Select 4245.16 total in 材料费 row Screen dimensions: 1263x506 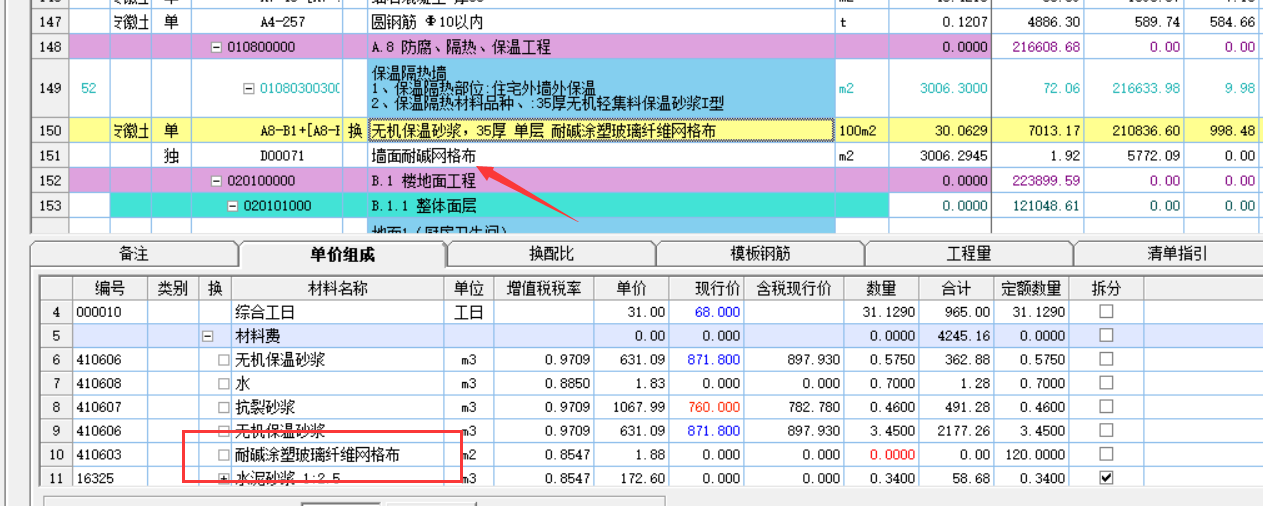[x=955, y=337]
